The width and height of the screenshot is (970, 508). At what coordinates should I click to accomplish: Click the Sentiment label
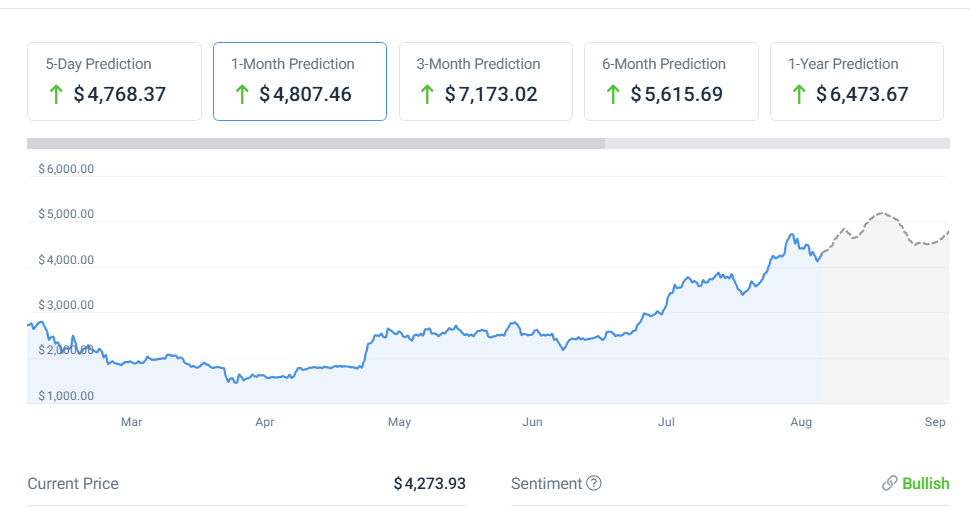pos(546,483)
